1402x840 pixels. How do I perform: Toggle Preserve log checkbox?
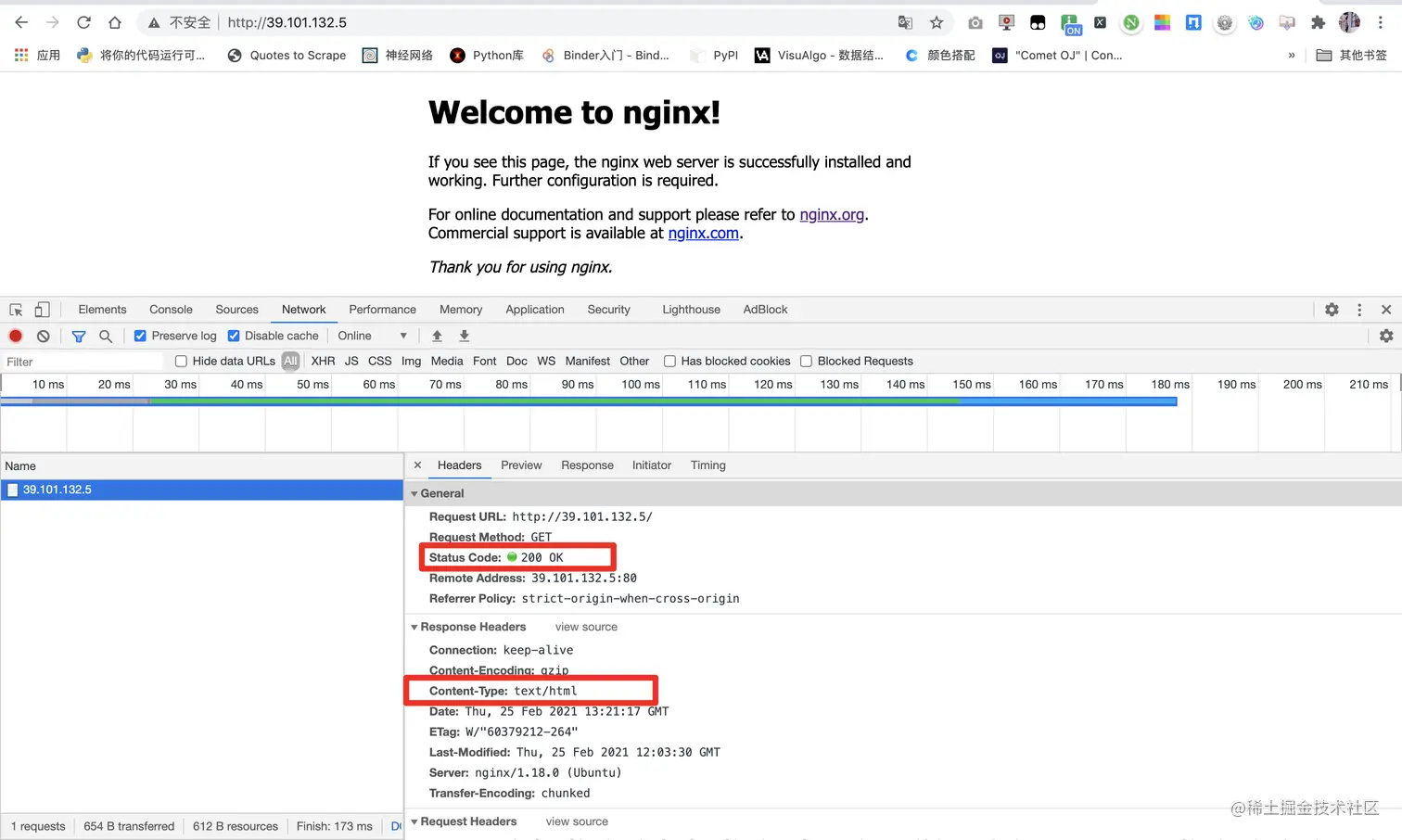pos(140,336)
